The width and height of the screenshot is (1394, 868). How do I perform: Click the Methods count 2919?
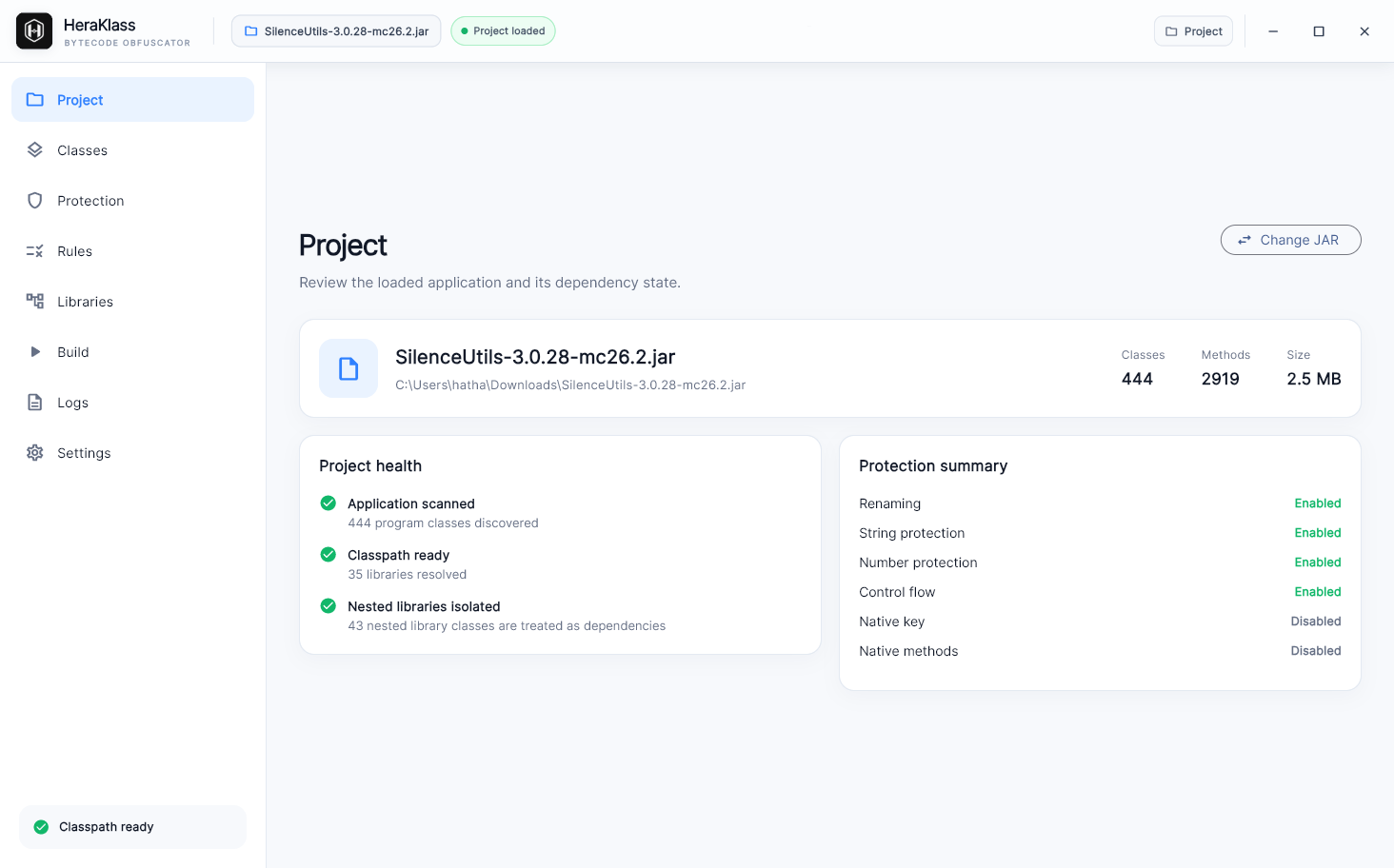(1220, 379)
